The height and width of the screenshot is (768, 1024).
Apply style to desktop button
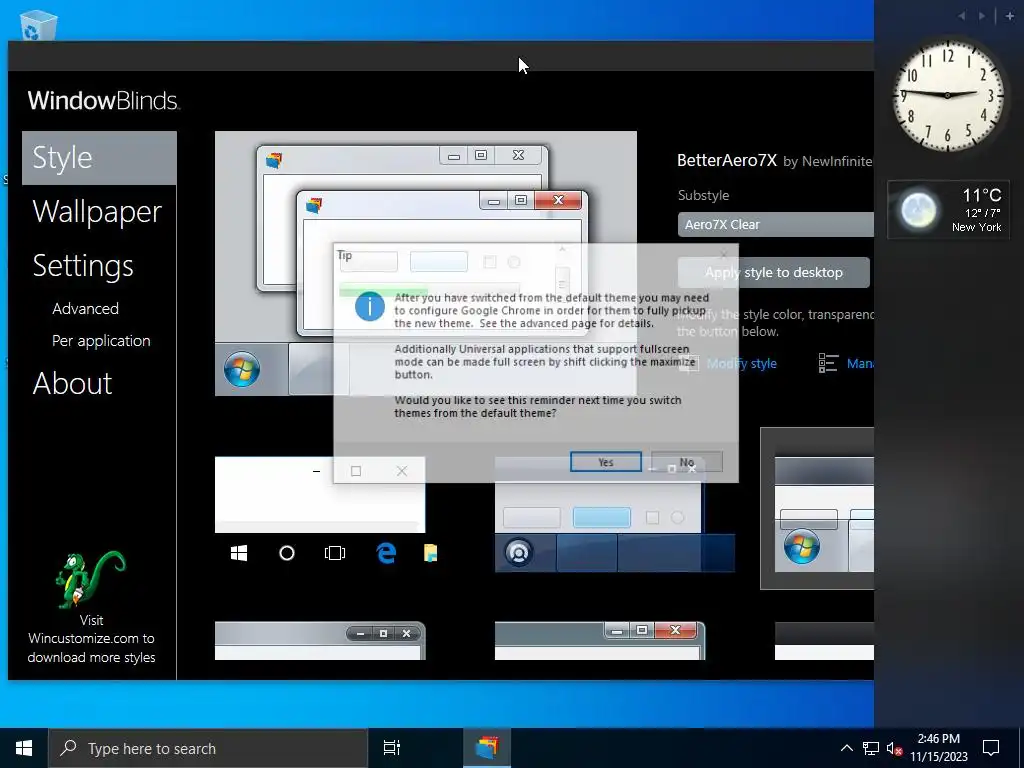click(x=773, y=272)
